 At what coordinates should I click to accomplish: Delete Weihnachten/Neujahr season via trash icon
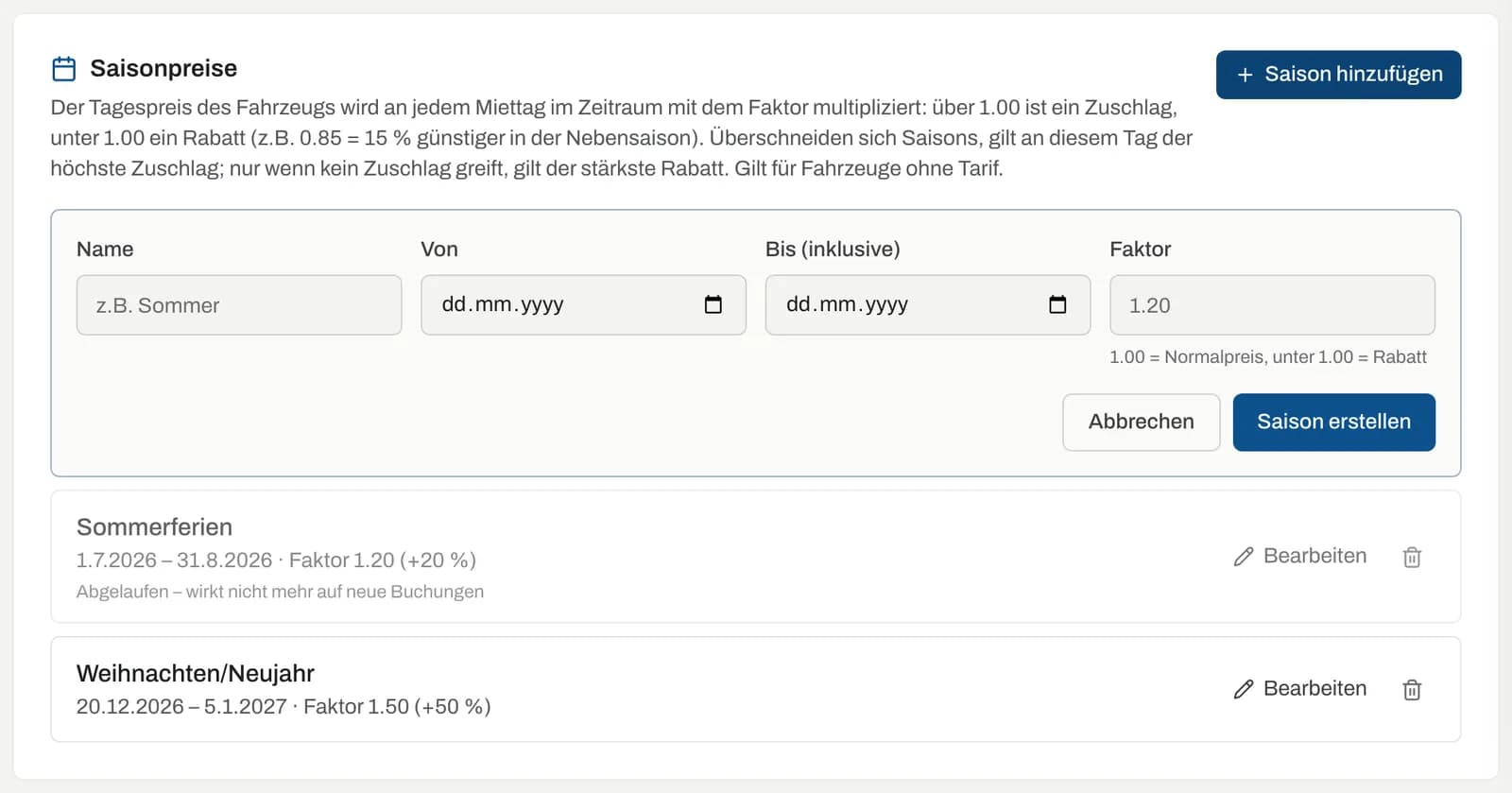[x=1412, y=689]
